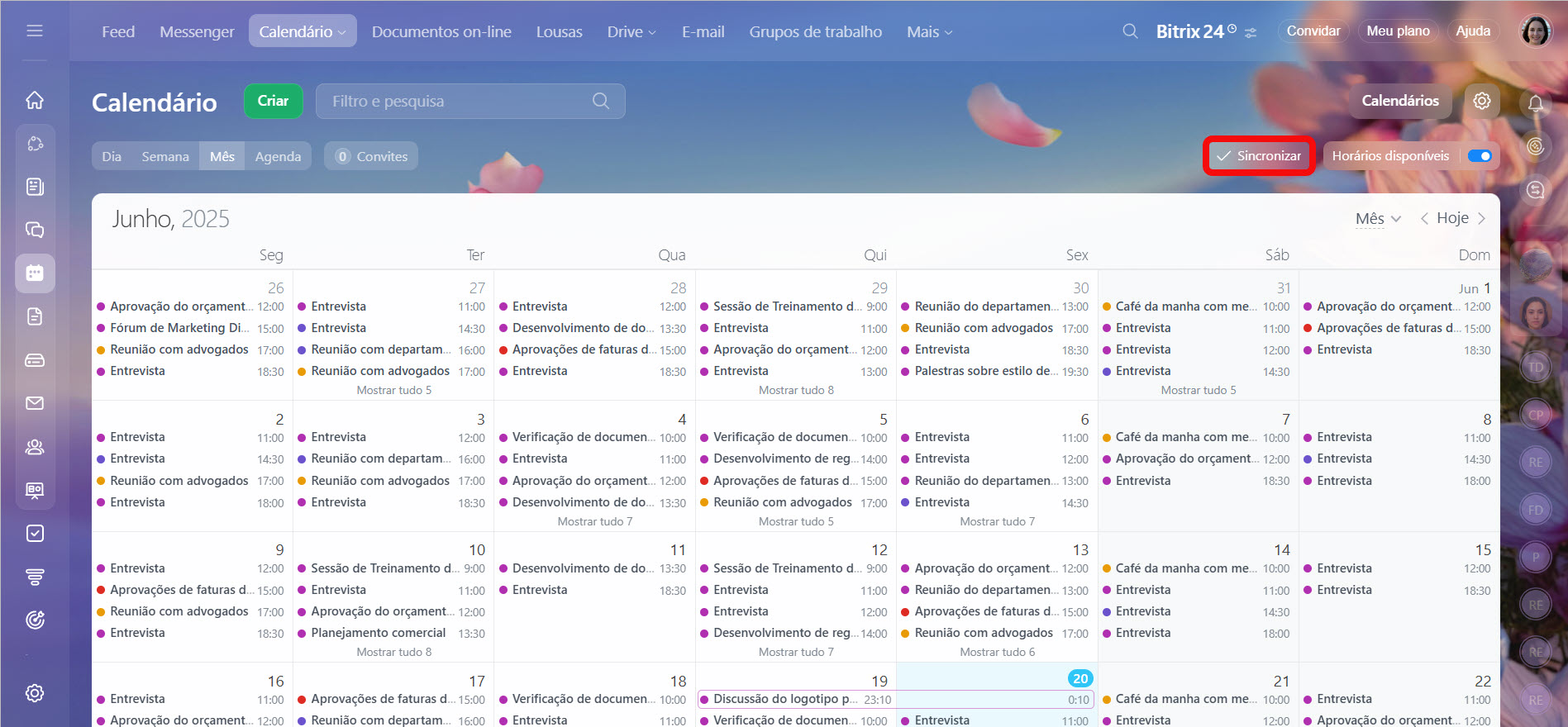Open the Ajuda button
1568x727 pixels.
coord(1473,31)
